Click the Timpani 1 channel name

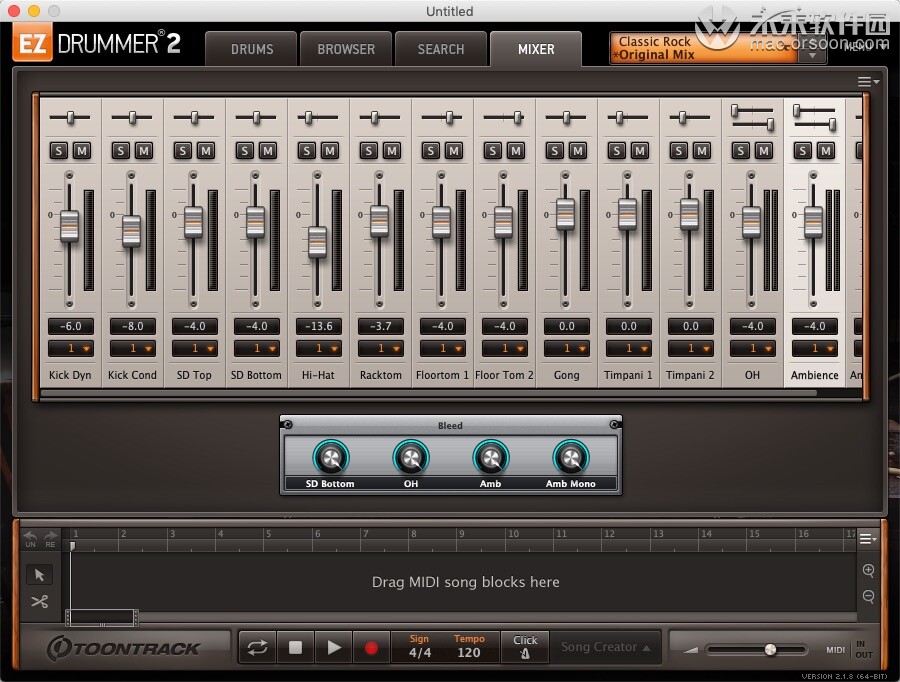pos(628,375)
